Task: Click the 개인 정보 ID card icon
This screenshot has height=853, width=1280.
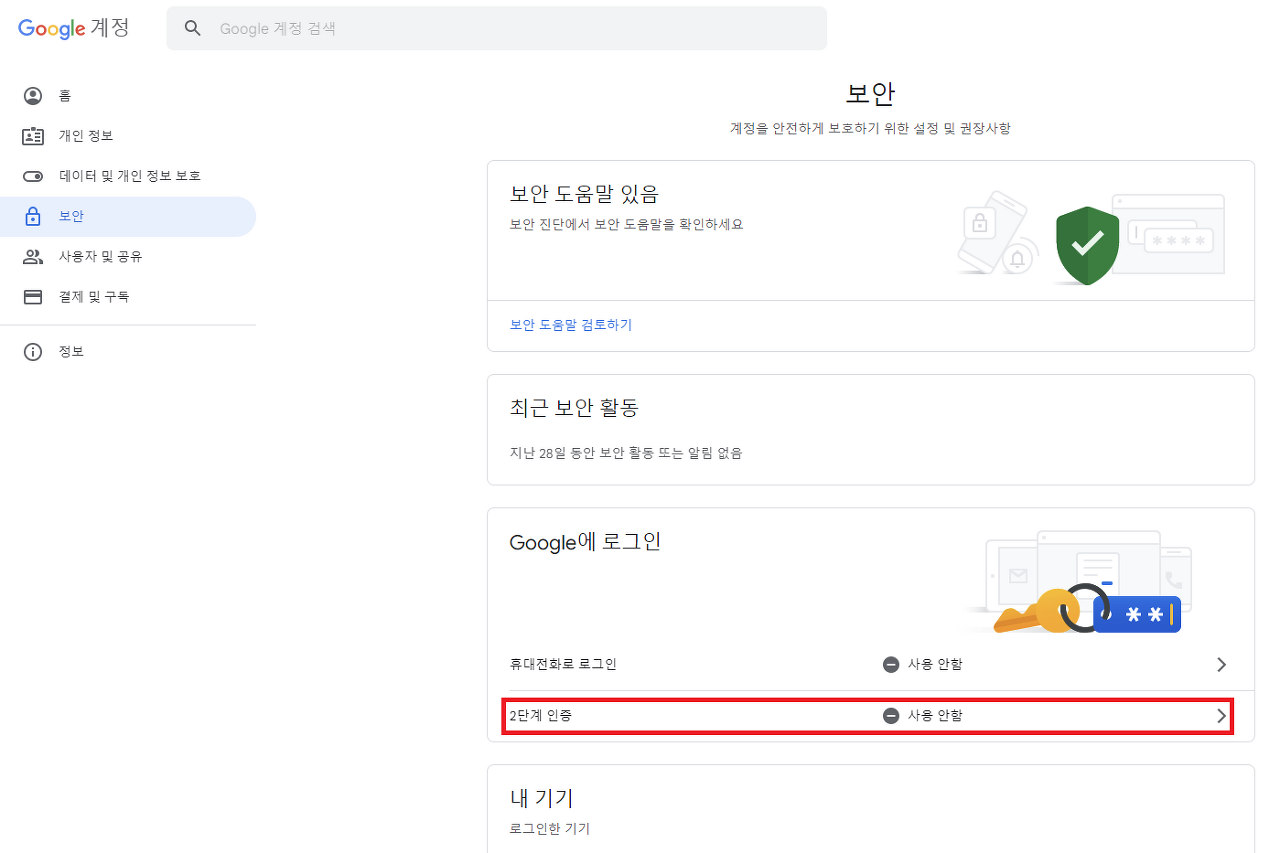Action: pyautogui.click(x=33, y=136)
